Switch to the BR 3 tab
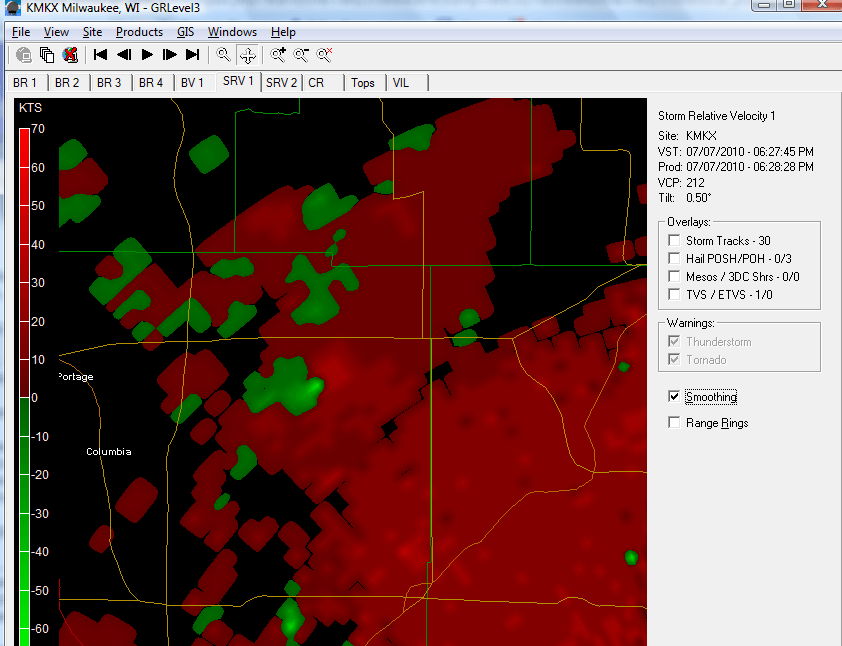842x646 pixels. point(109,83)
